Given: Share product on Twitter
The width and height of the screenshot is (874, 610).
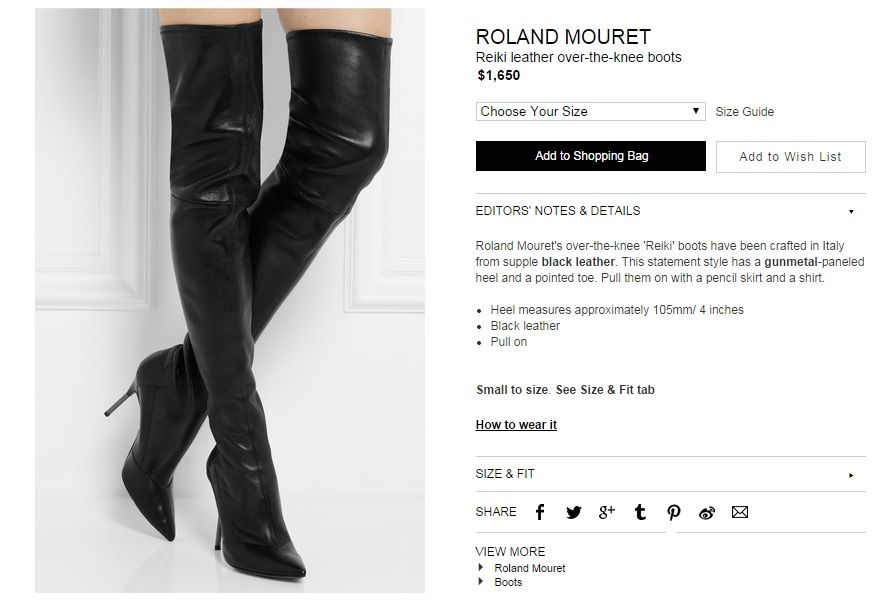Looking at the screenshot, I should 574,512.
